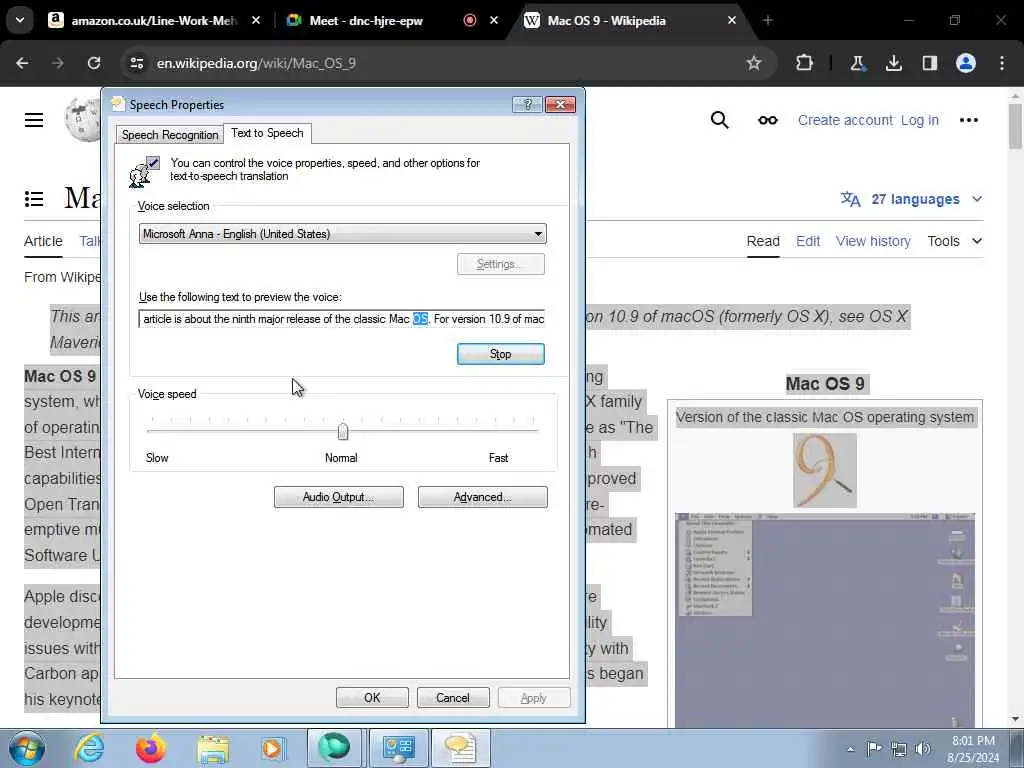Viewport: 1024px width, 768px height.
Task: Show hidden system tray icons
Action: (850, 749)
